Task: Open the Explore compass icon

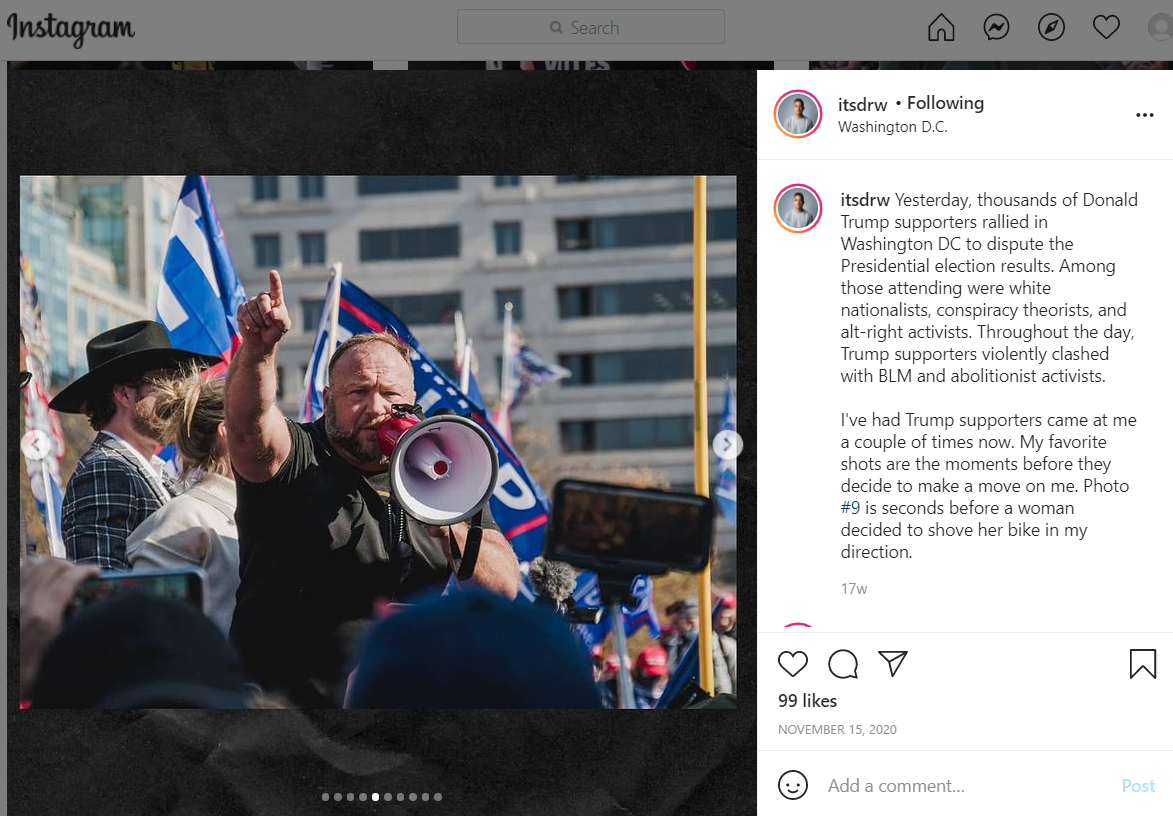Action: click(1051, 28)
